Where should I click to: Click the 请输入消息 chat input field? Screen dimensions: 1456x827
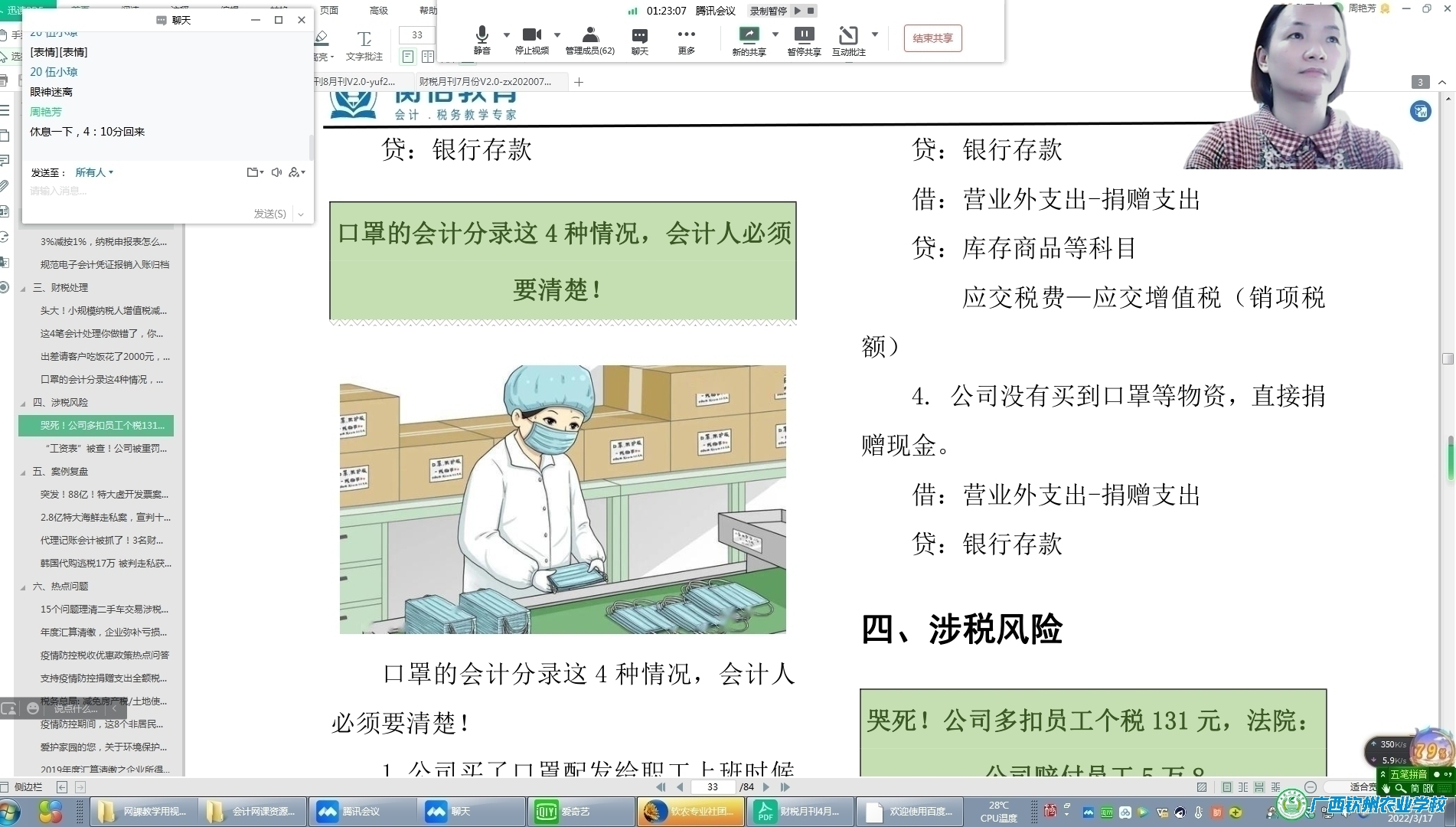pyautogui.click(x=153, y=191)
